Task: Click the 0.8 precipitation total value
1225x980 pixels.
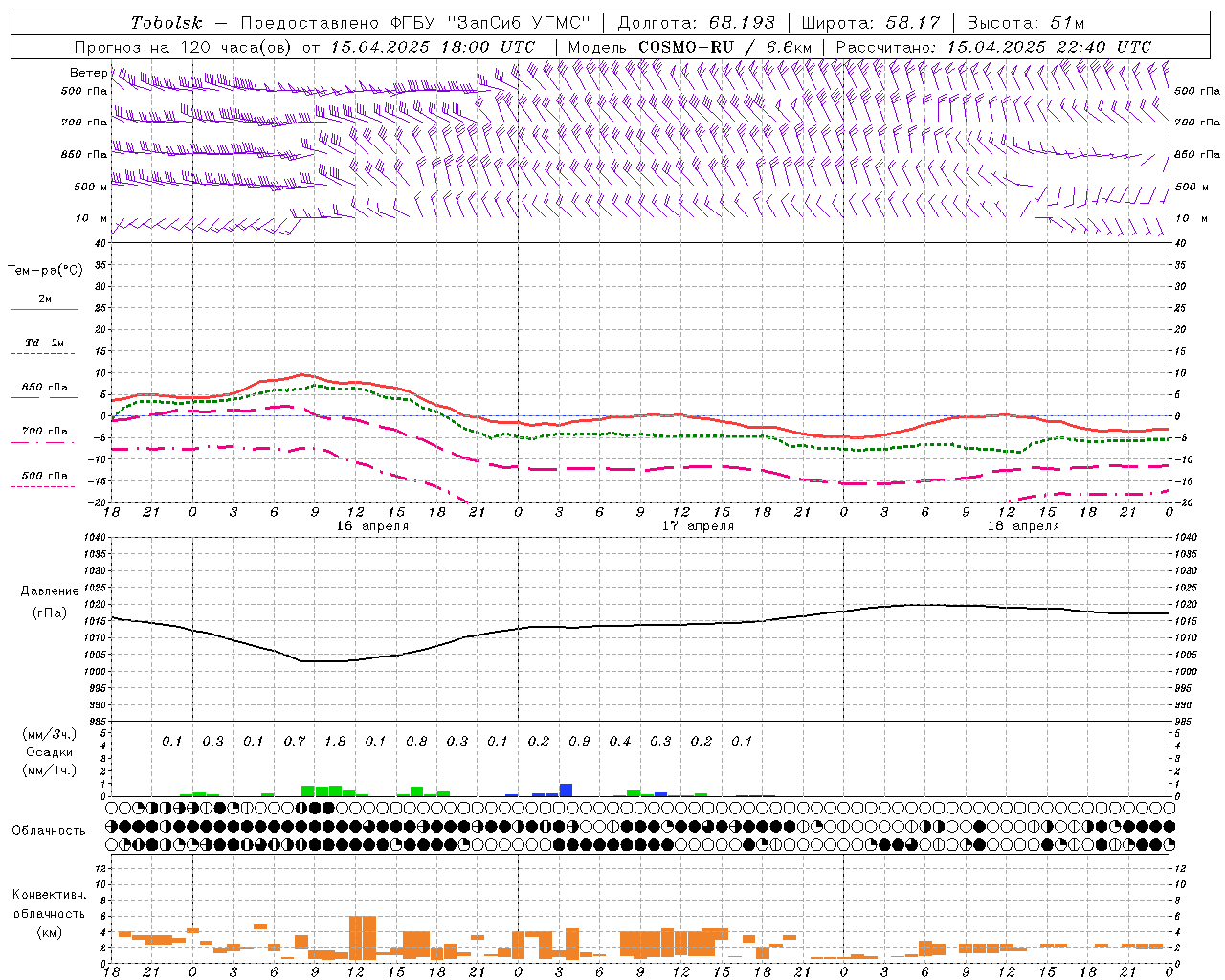Action: pos(416,741)
